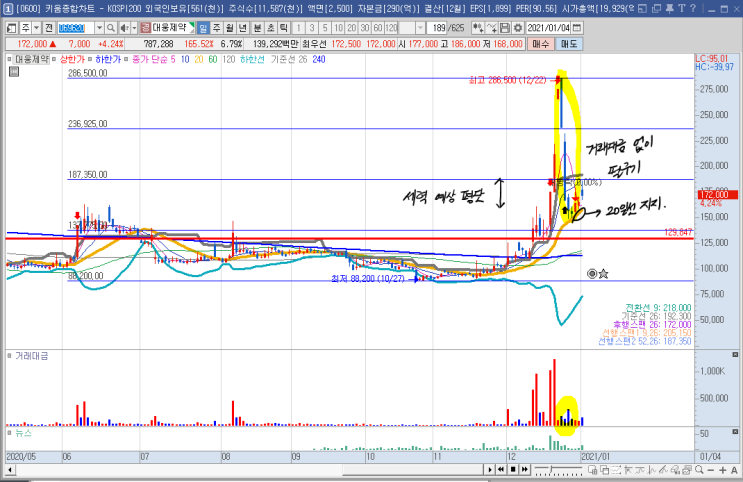This screenshot has height=482, width=743.
Task: Click the stop playback button
Action: 513,470
